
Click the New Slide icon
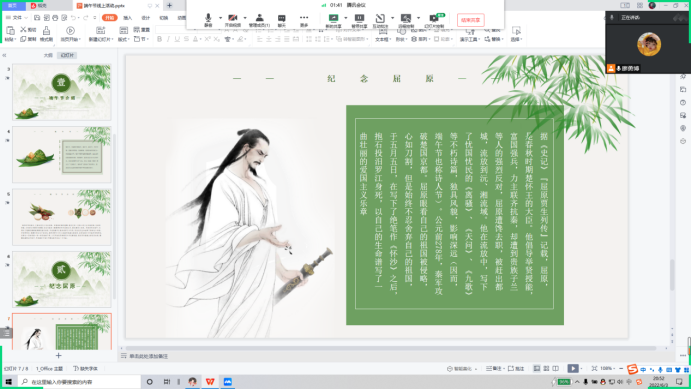click(x=100, y=34)
